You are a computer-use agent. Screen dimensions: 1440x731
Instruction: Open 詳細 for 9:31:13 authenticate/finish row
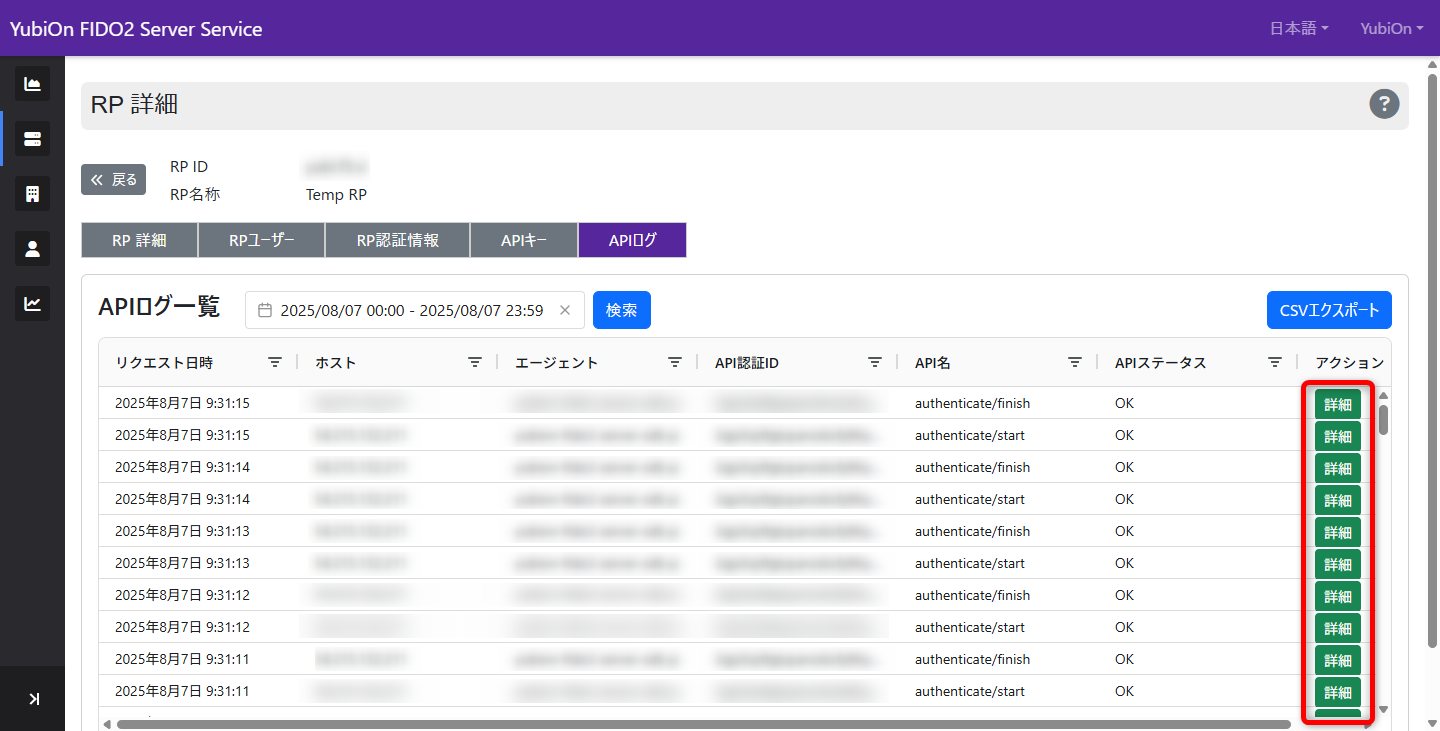(1338, 532)
